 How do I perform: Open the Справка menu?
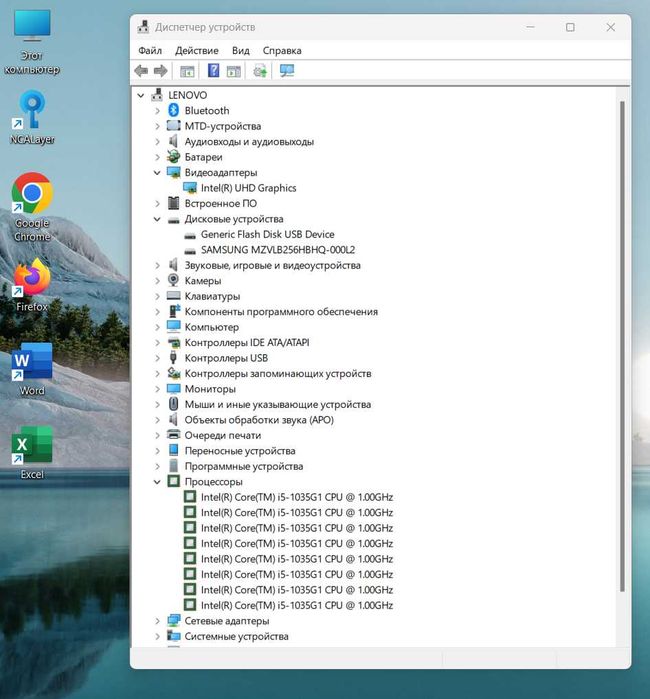pos(282,50)
